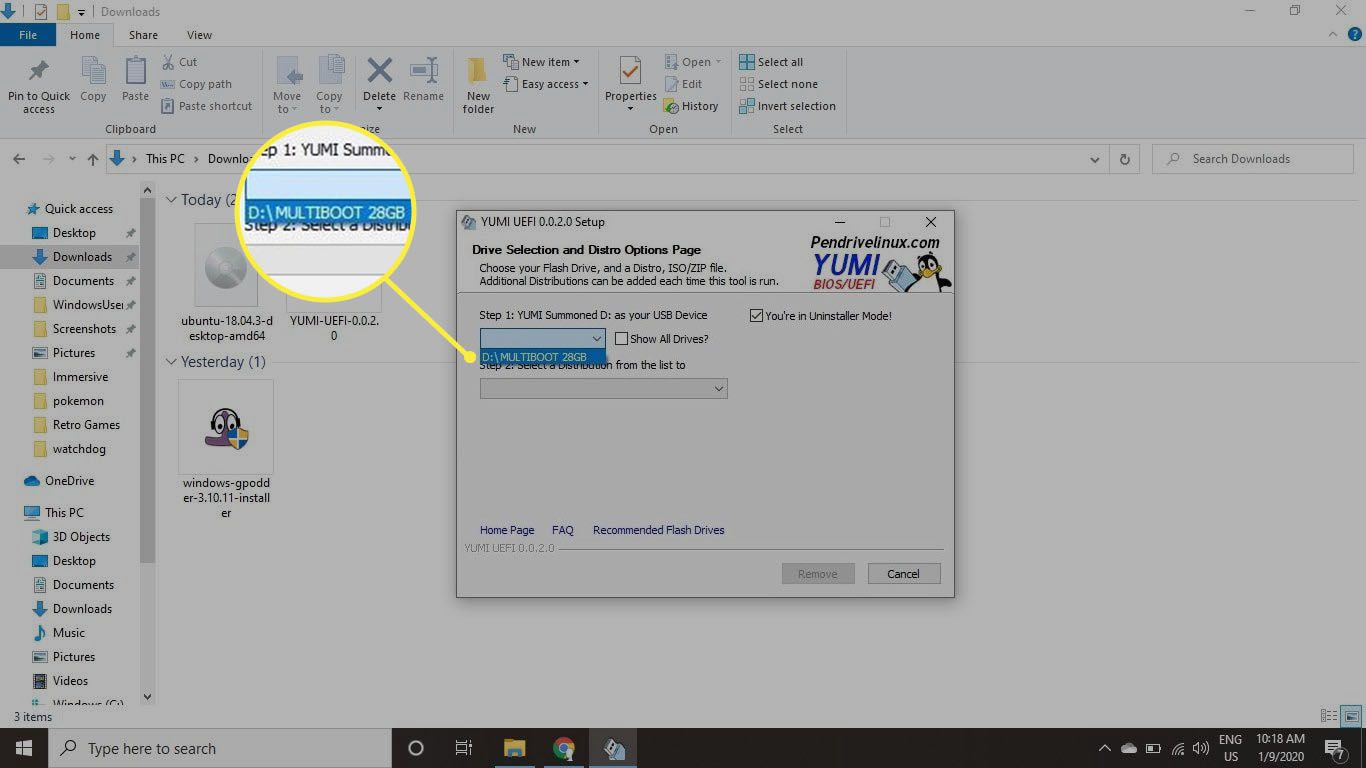The height and width of the screenshot is (768, 1366).
Task: Open the Windows Start menu
Action: 24,748
